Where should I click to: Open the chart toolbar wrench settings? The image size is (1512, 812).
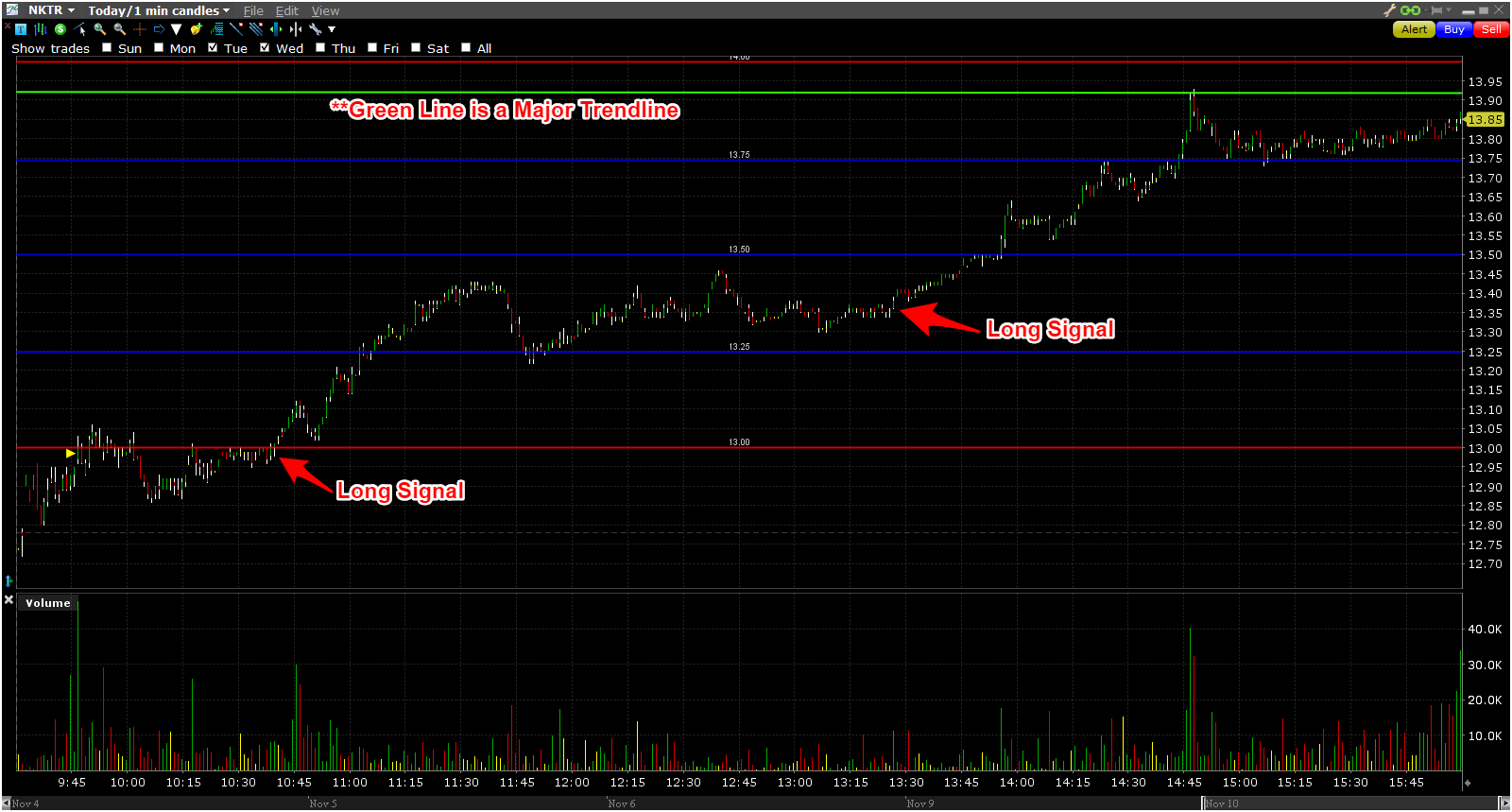tap(315, 29)
